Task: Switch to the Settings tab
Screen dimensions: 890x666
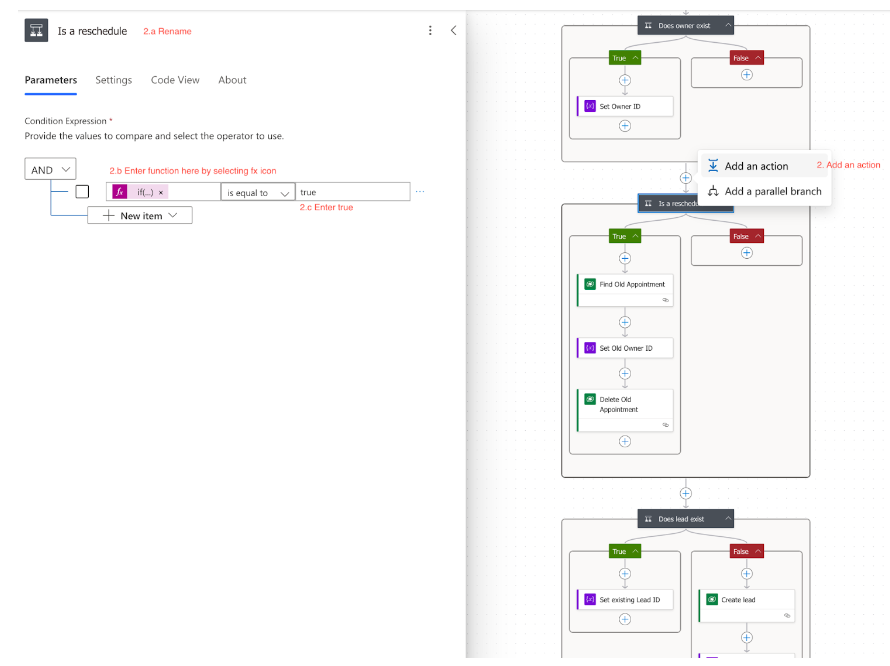Action: point(114,80)
